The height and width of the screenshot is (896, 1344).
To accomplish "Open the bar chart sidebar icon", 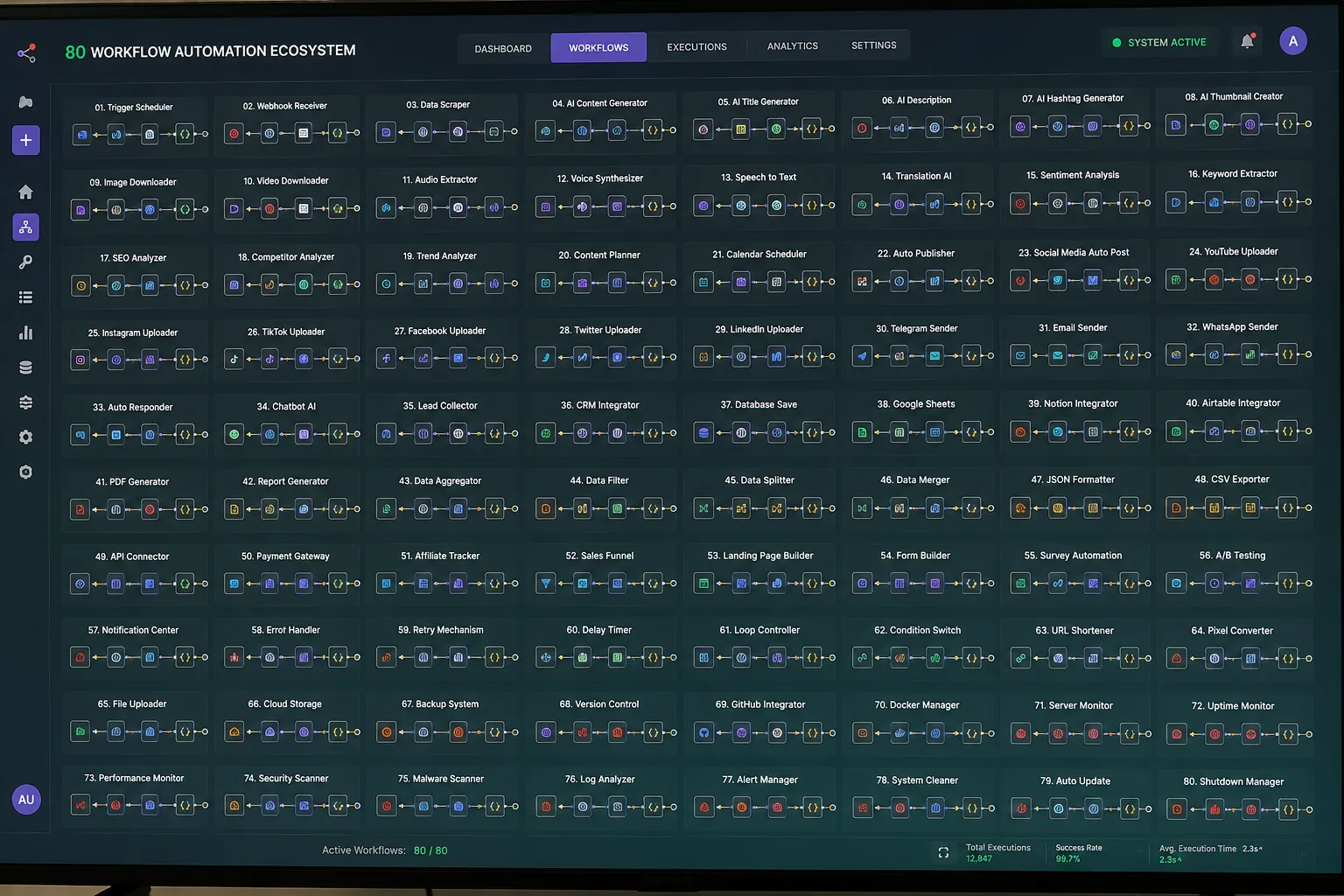I will coord(26,332).
